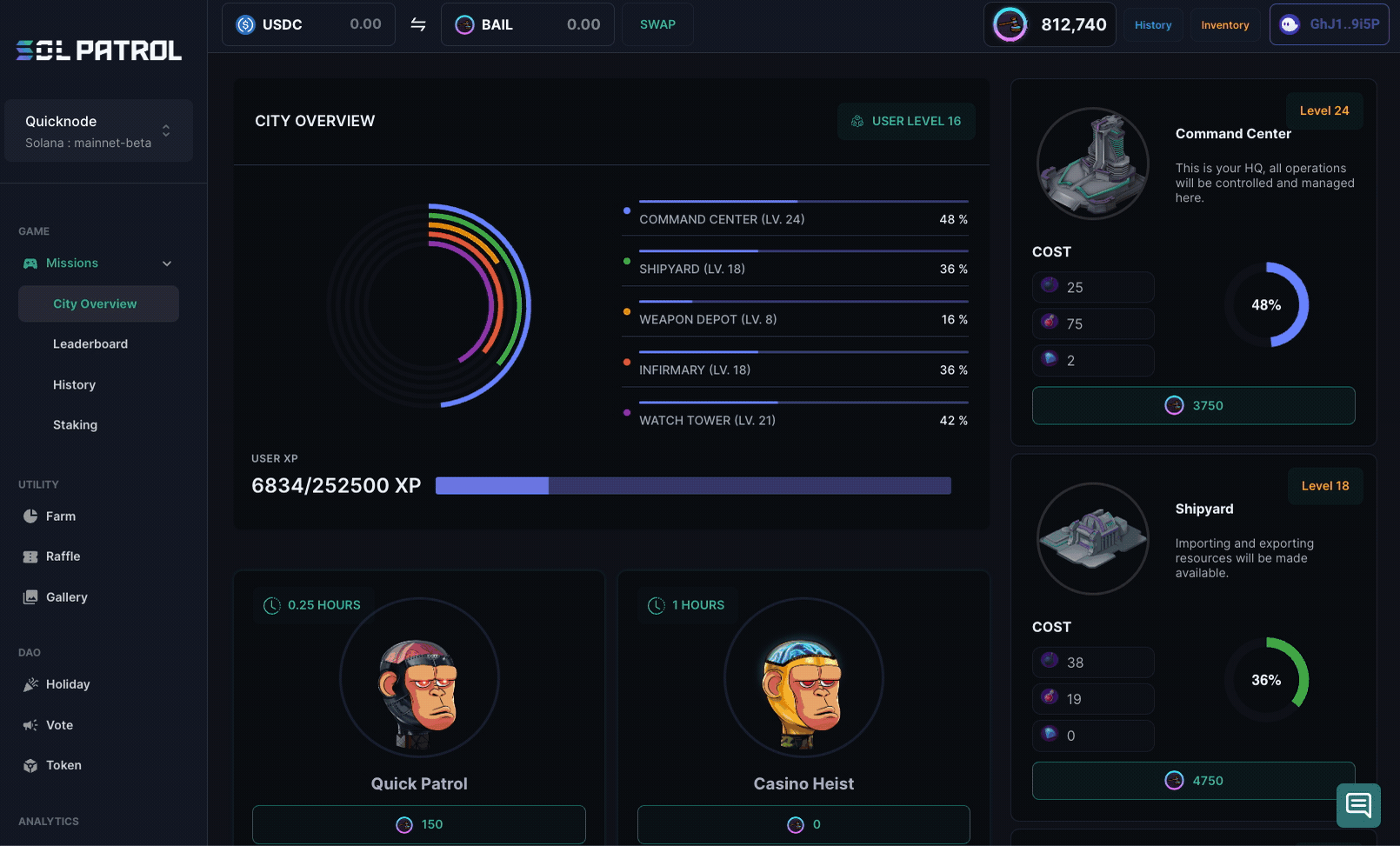Open the GhJ1..9i5P wallet dropdown
The height and width of the screenshot is (846, 1400).
(1329, 24)
